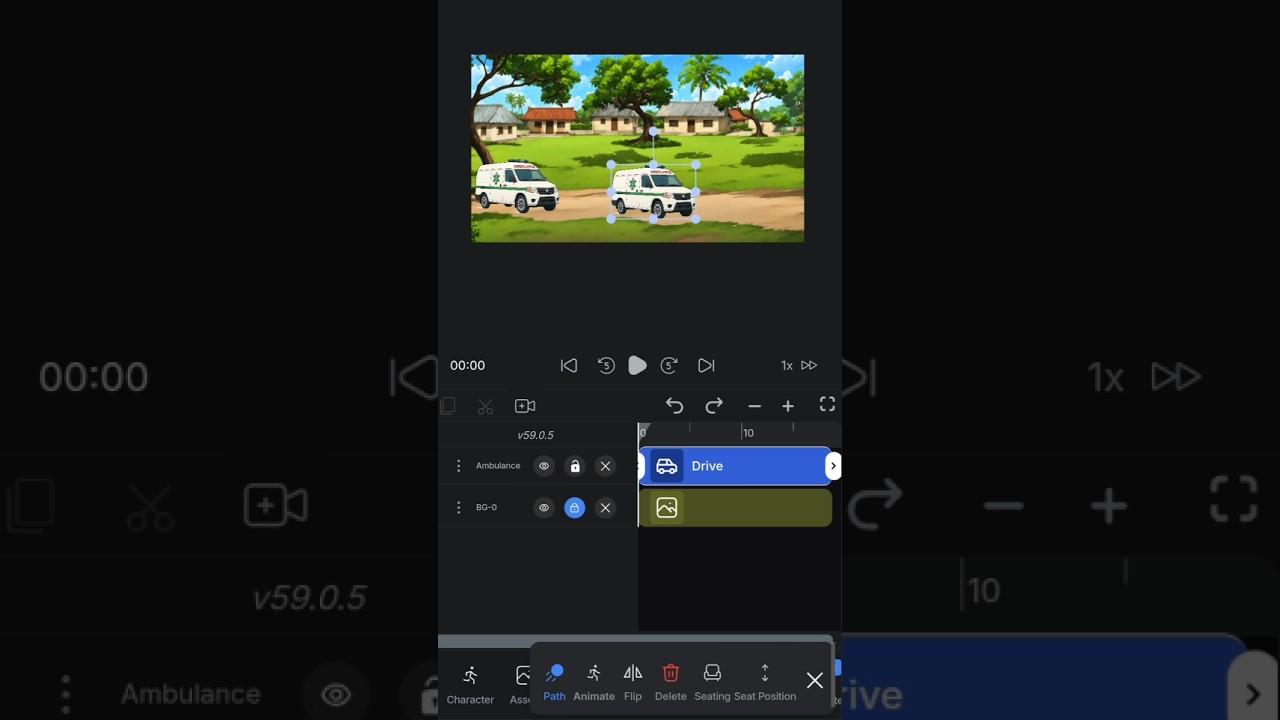Image resolution: width=1280 pixels, height=720 pixels.
Task: Select the Drive clip on timeline
Action: point(735,466)
